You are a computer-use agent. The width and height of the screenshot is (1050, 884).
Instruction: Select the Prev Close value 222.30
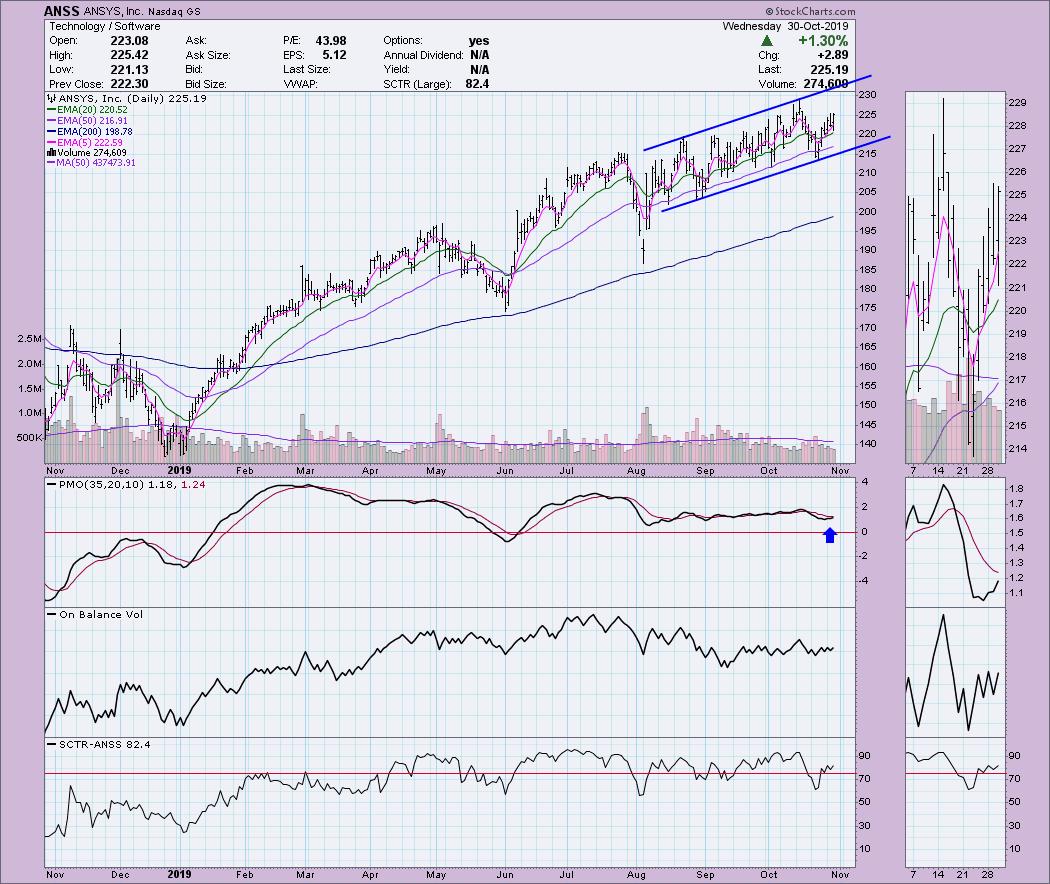tap(129, 84)
